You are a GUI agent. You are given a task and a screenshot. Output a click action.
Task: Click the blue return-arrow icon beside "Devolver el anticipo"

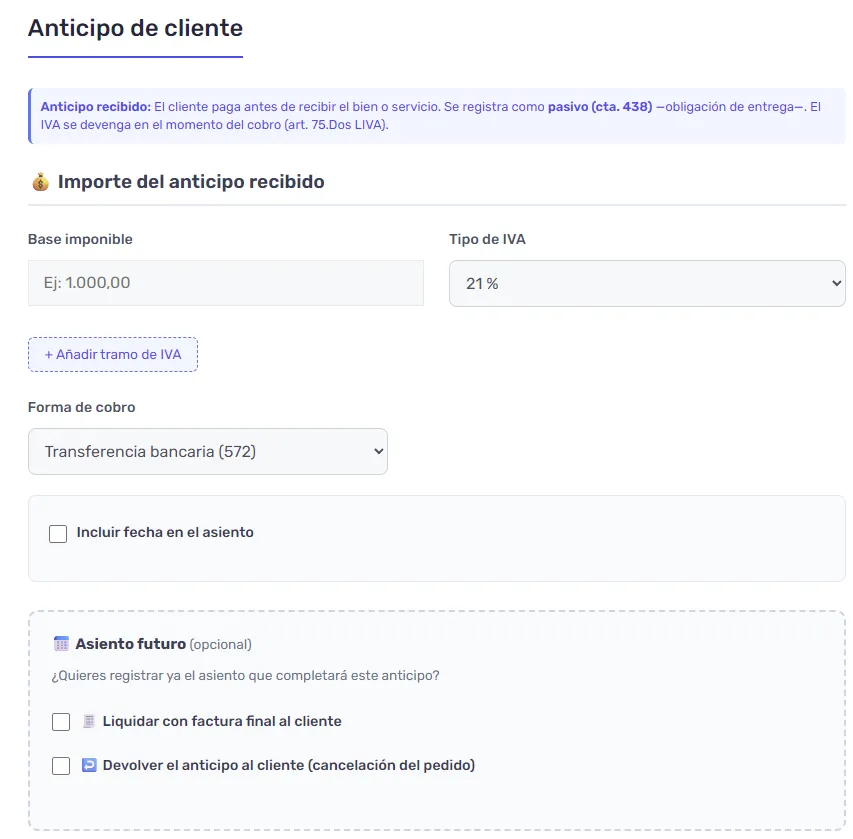tap(91, 766)
